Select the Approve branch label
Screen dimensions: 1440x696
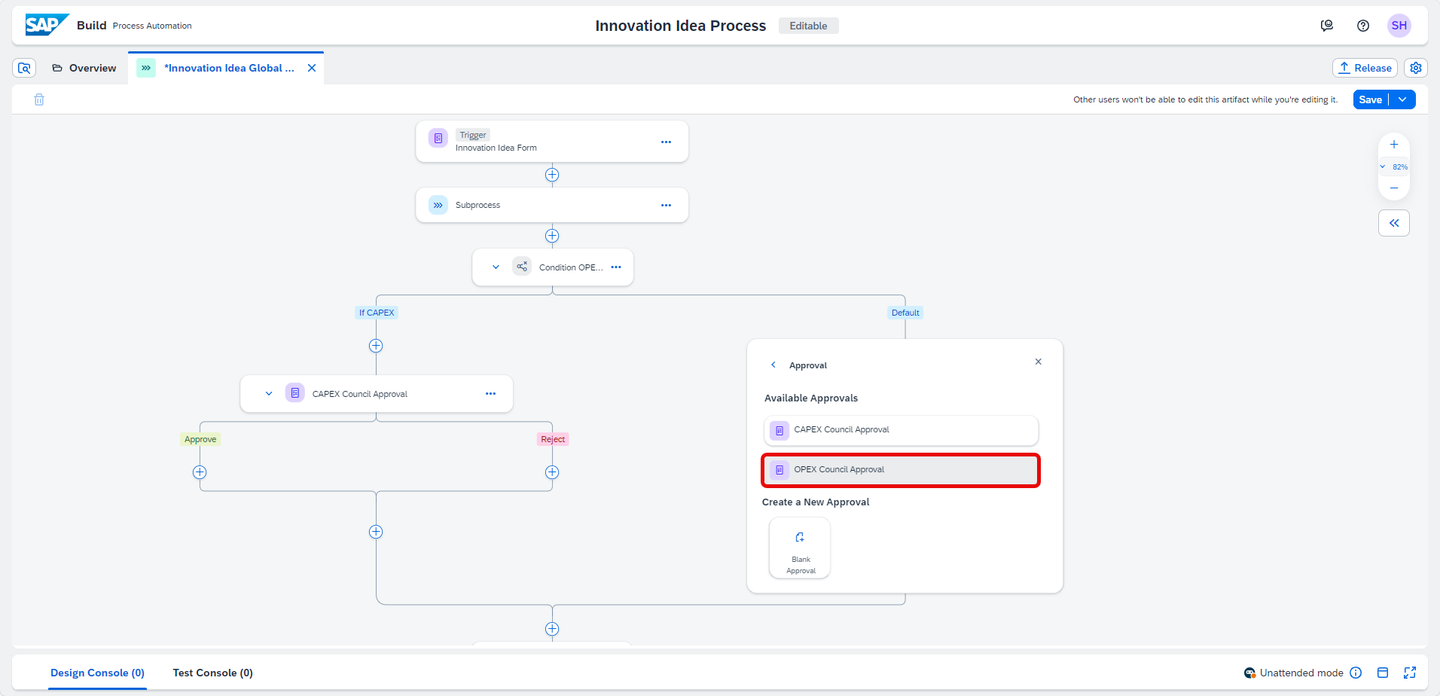coord(200,439)
